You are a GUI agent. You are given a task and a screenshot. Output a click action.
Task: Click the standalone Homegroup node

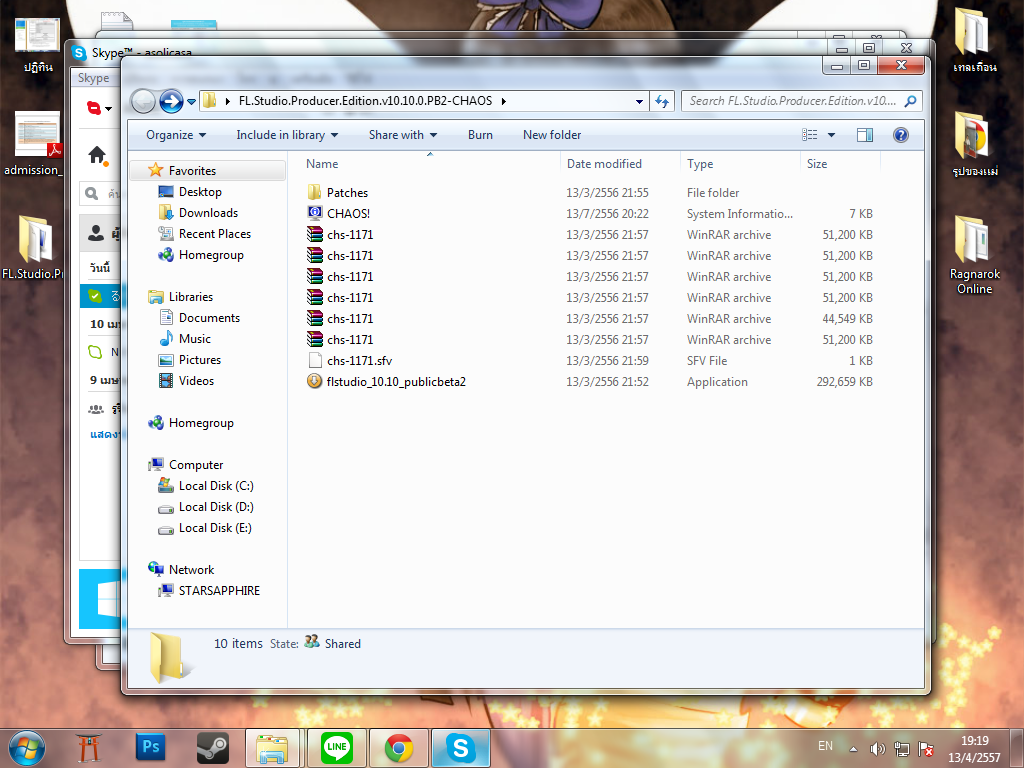(x=200, y=423)
